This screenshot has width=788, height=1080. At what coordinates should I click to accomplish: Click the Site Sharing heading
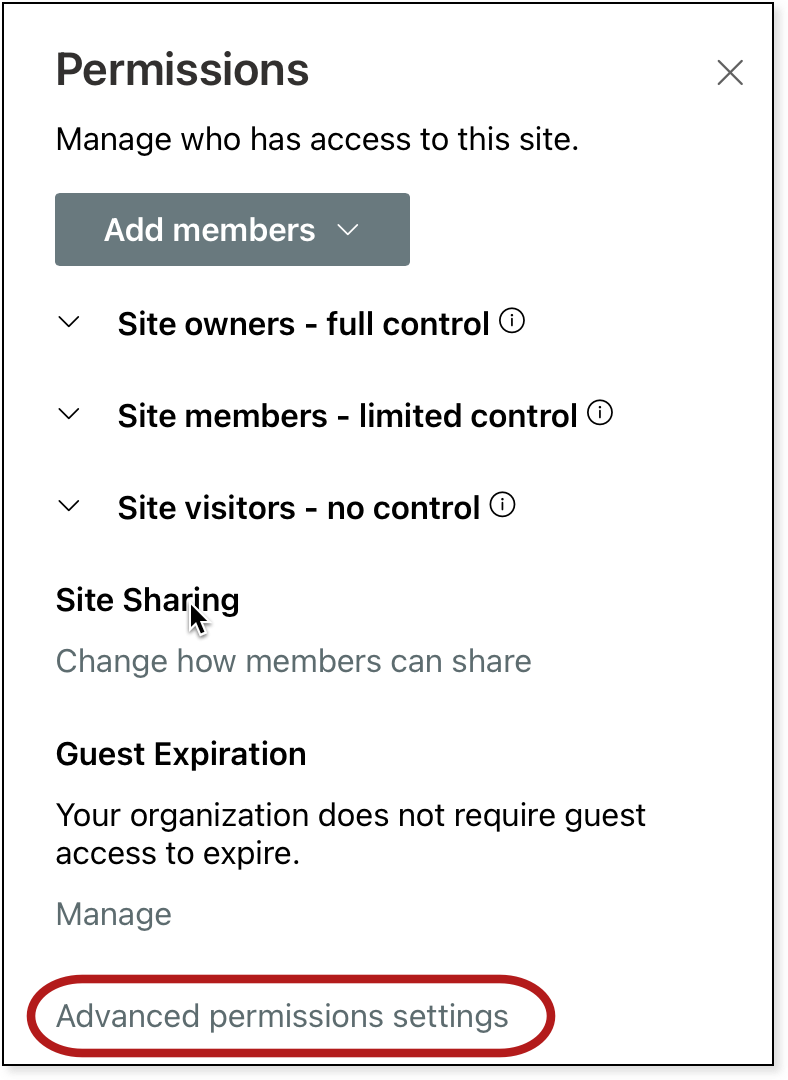coord(147,600)
